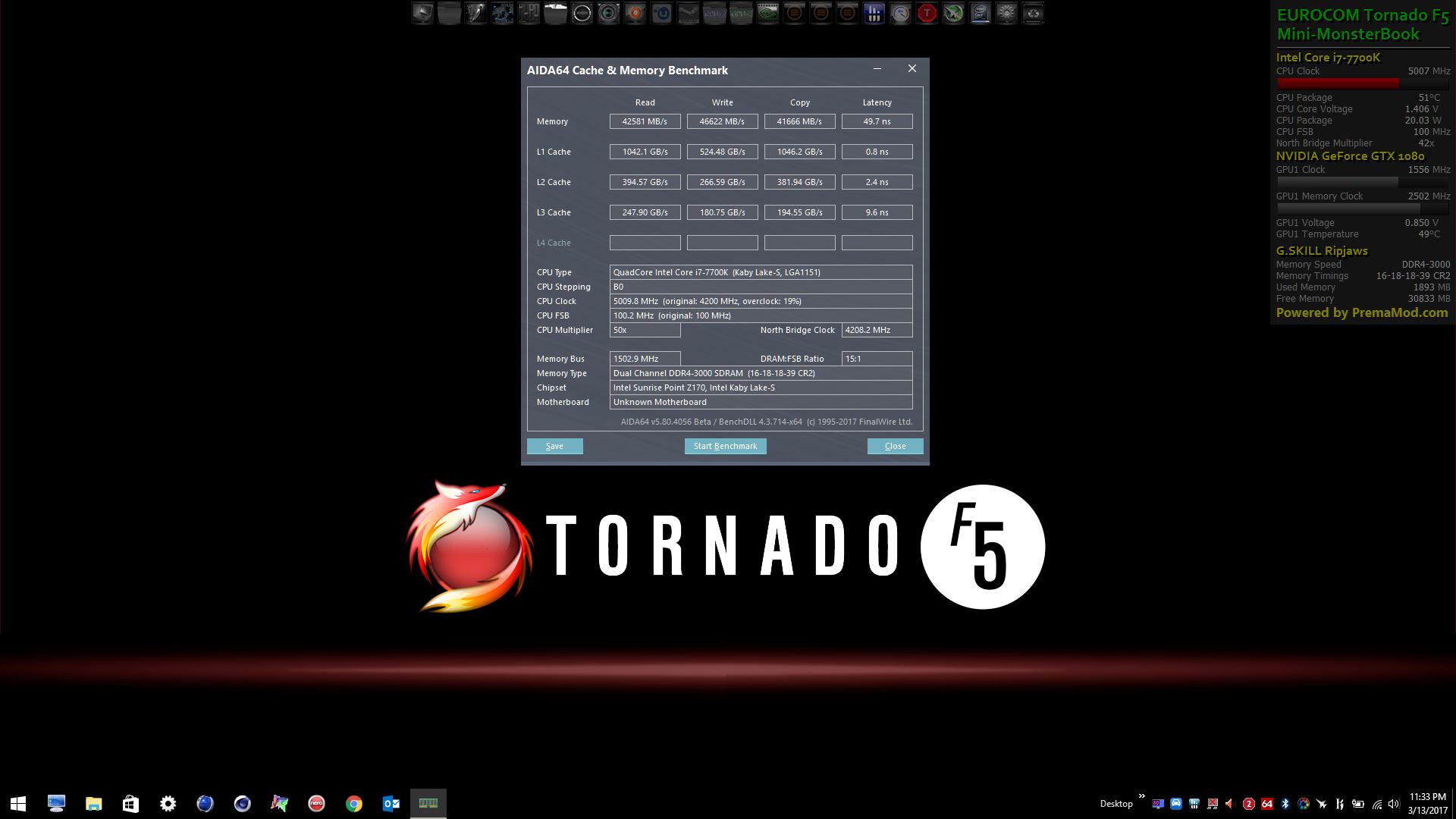This screenshot has width=1456, height=819.
Task: Open the Windows Start menu
Action: point(18,803)
